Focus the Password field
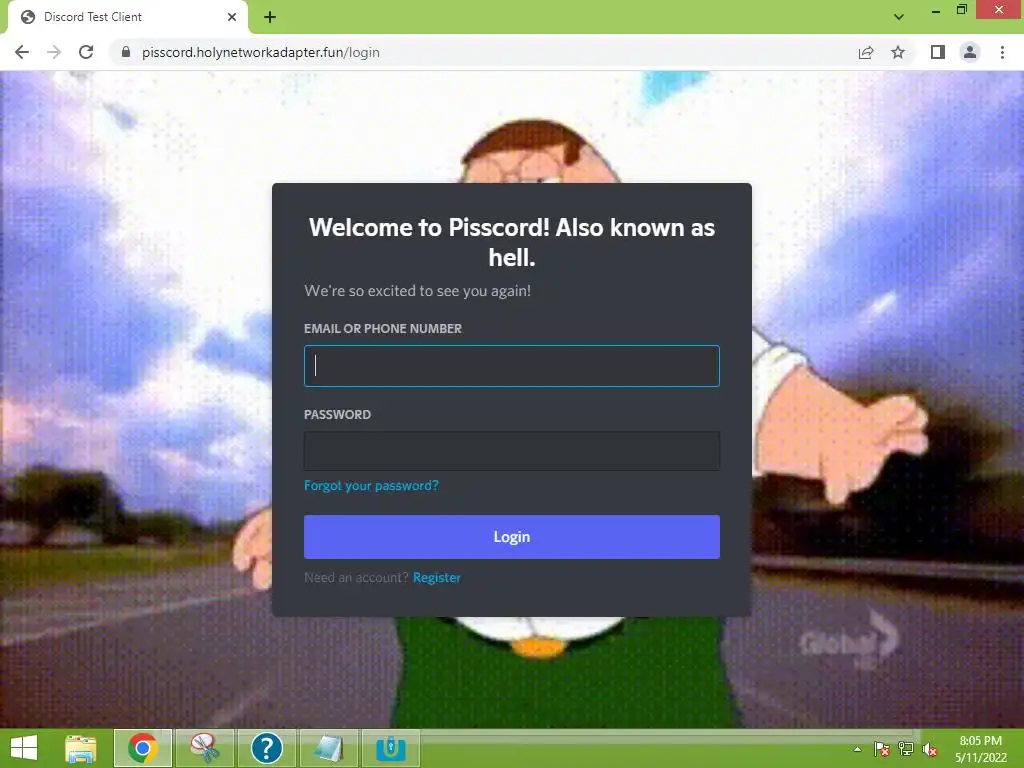The width and height of the screenshot is (1024, 768). tap(511, 451)
